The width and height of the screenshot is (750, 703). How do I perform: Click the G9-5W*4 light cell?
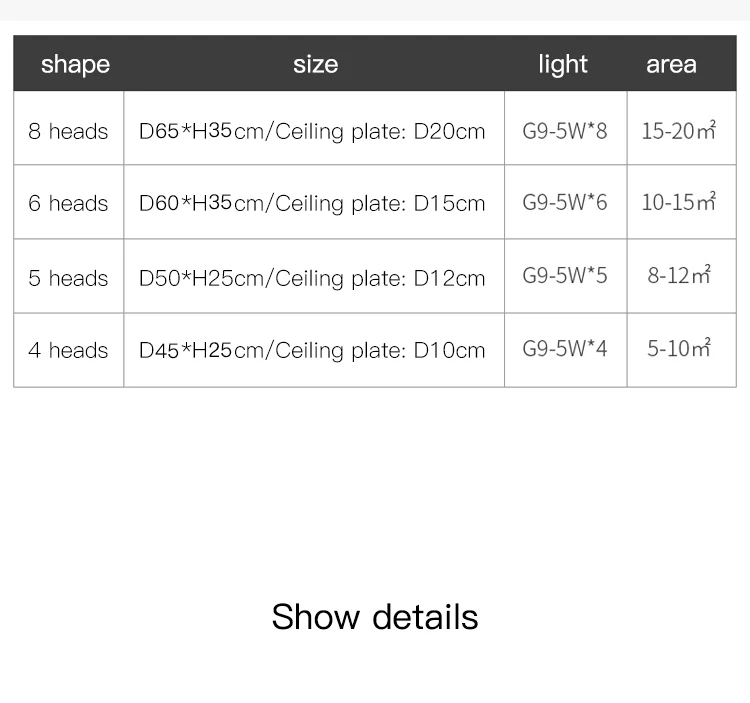(565, 348)
